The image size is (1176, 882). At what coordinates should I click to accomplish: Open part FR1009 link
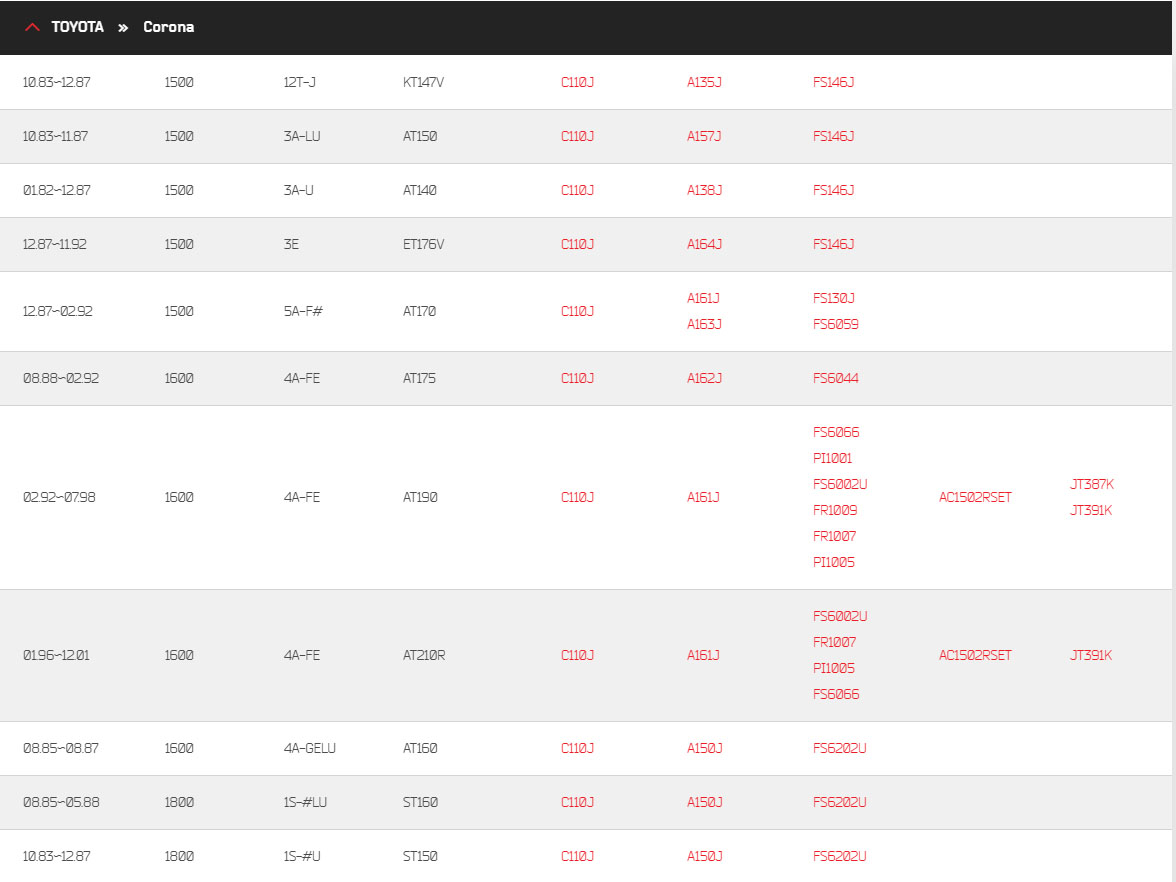[x=835, y=511]
